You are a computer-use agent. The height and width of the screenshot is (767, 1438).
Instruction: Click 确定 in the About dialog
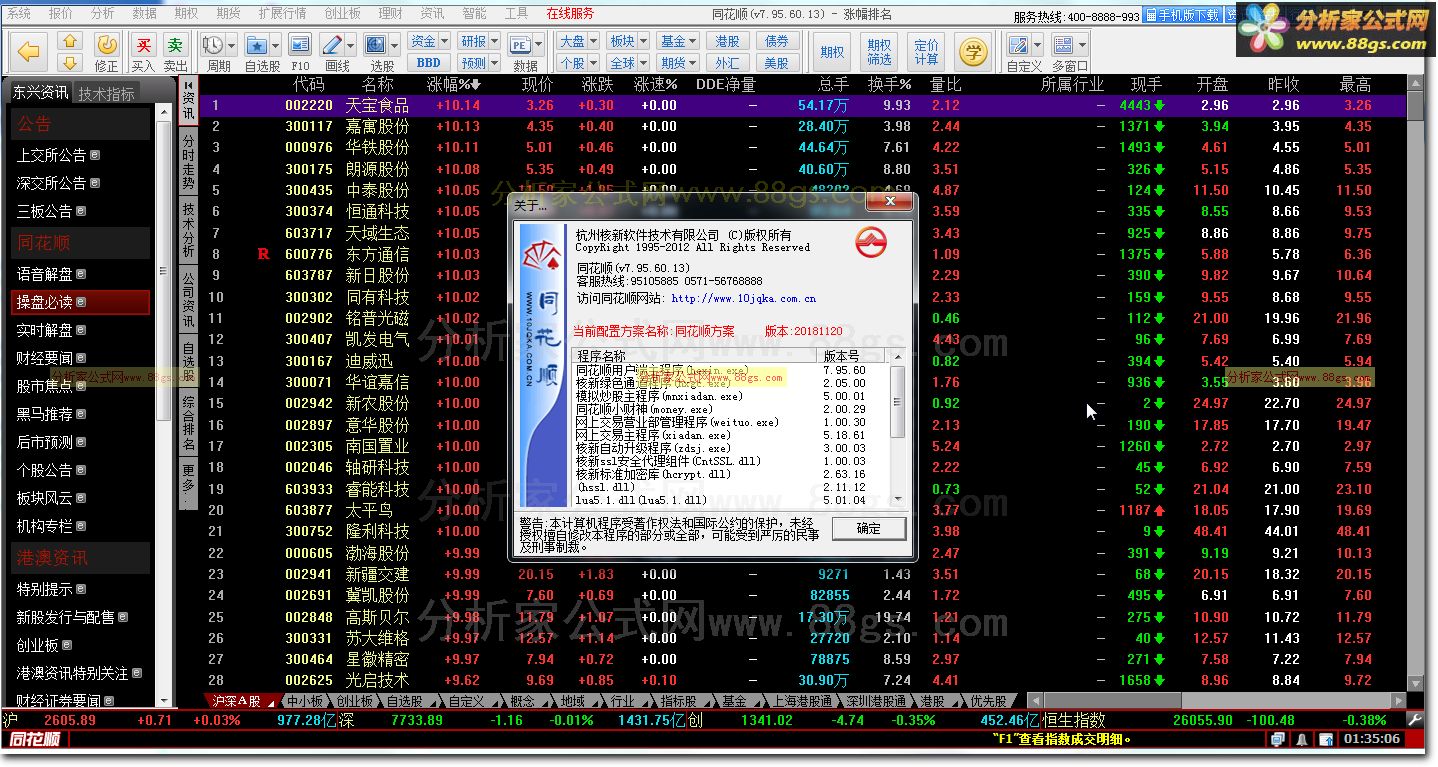[x=869, y=528]
